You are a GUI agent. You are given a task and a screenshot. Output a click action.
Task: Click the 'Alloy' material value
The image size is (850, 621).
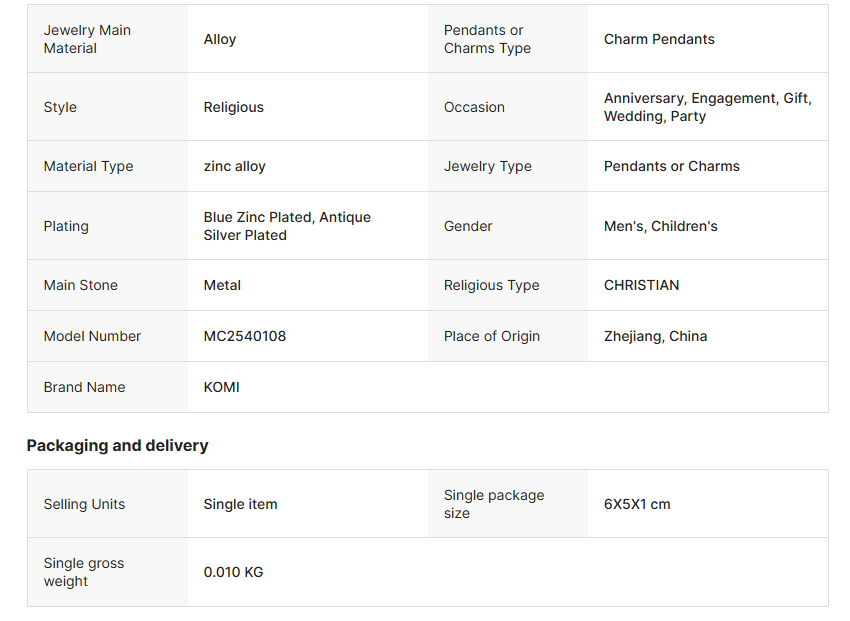(220, 39)
